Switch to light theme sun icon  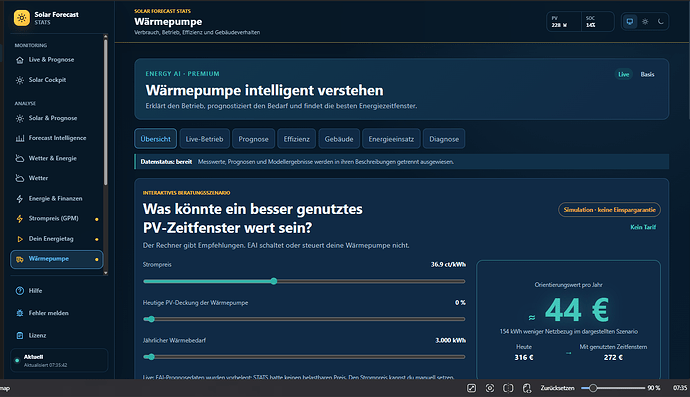click(x=645, y=22)
